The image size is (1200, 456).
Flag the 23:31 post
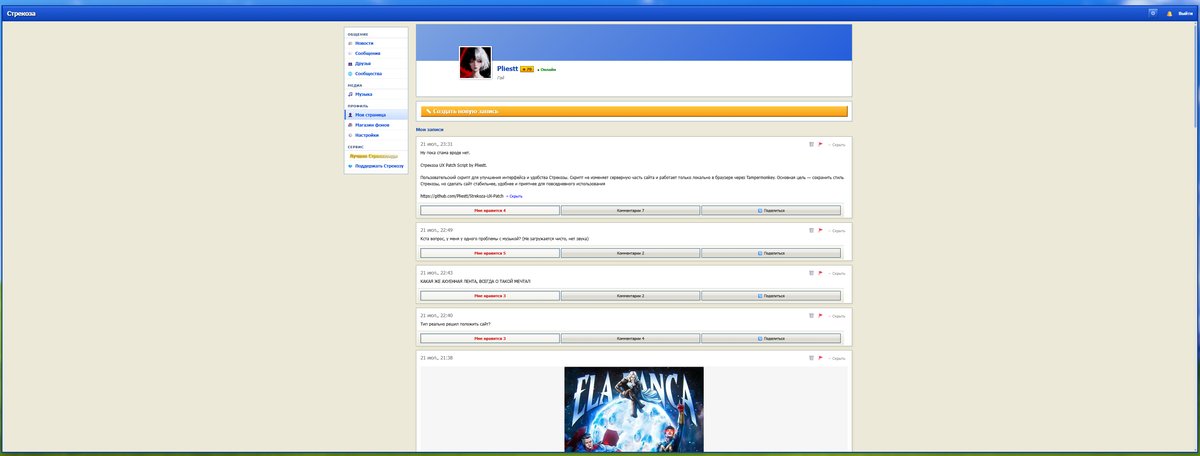(x=820, y=144)
